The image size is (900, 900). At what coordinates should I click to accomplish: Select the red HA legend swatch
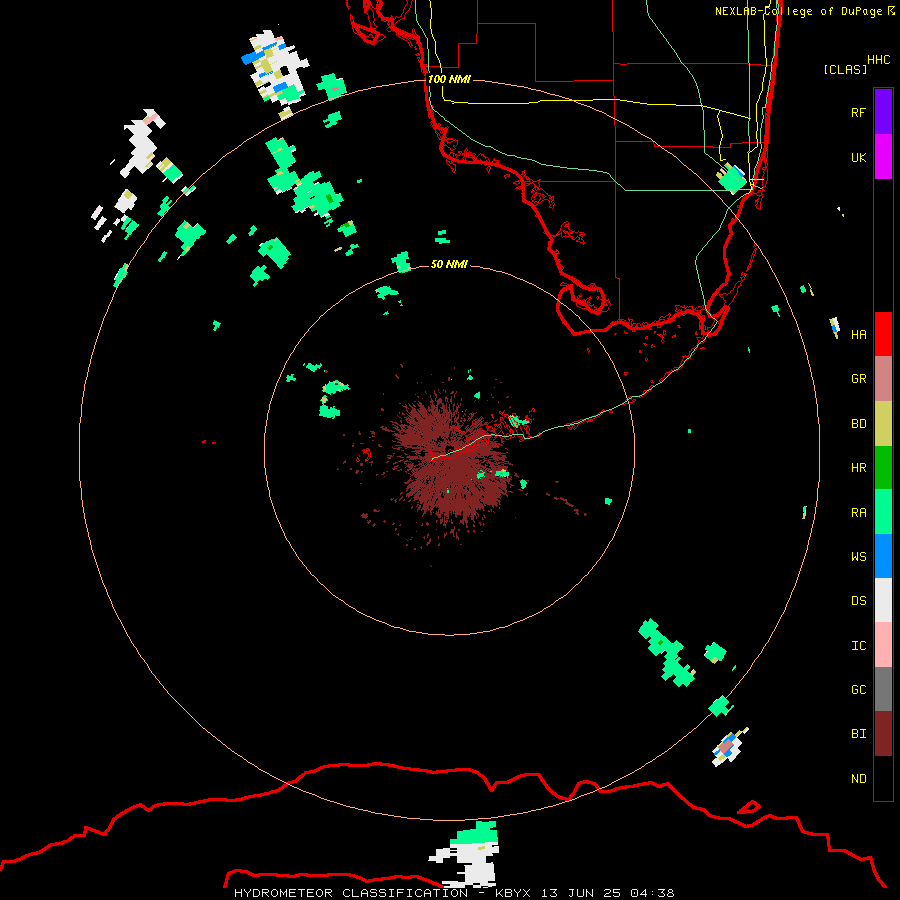pos(883,334)
